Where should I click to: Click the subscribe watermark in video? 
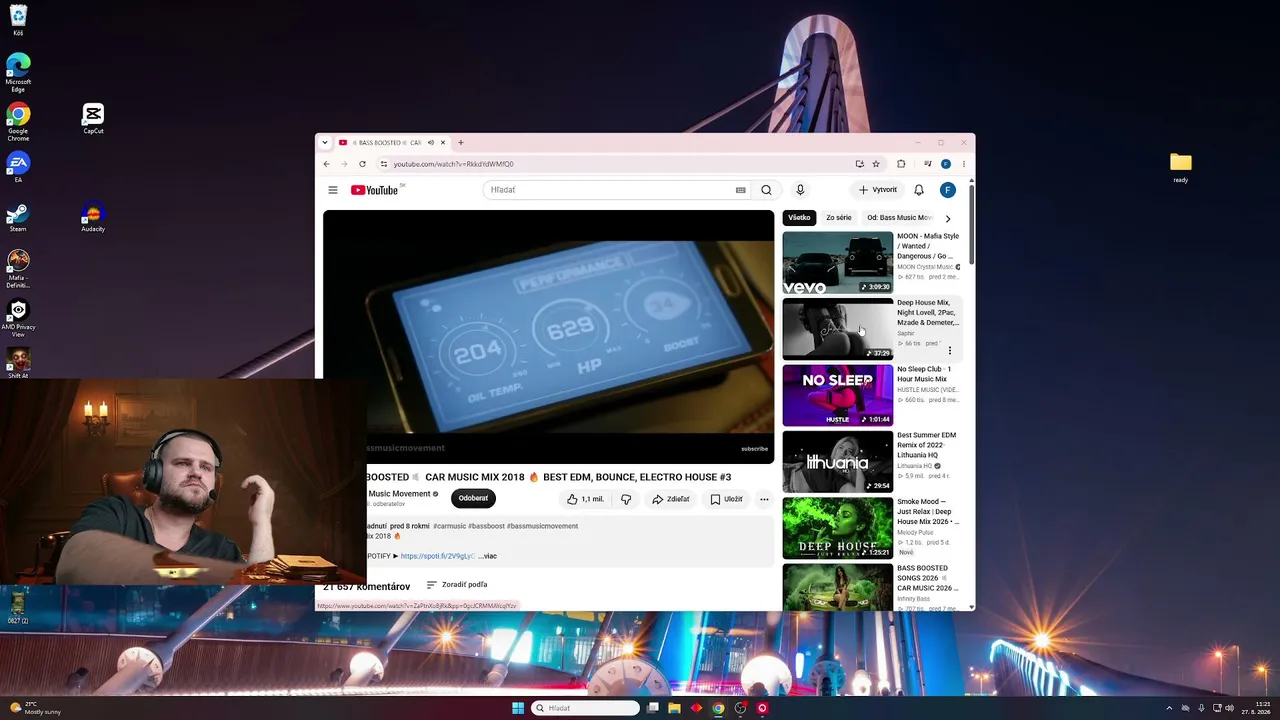754,449
